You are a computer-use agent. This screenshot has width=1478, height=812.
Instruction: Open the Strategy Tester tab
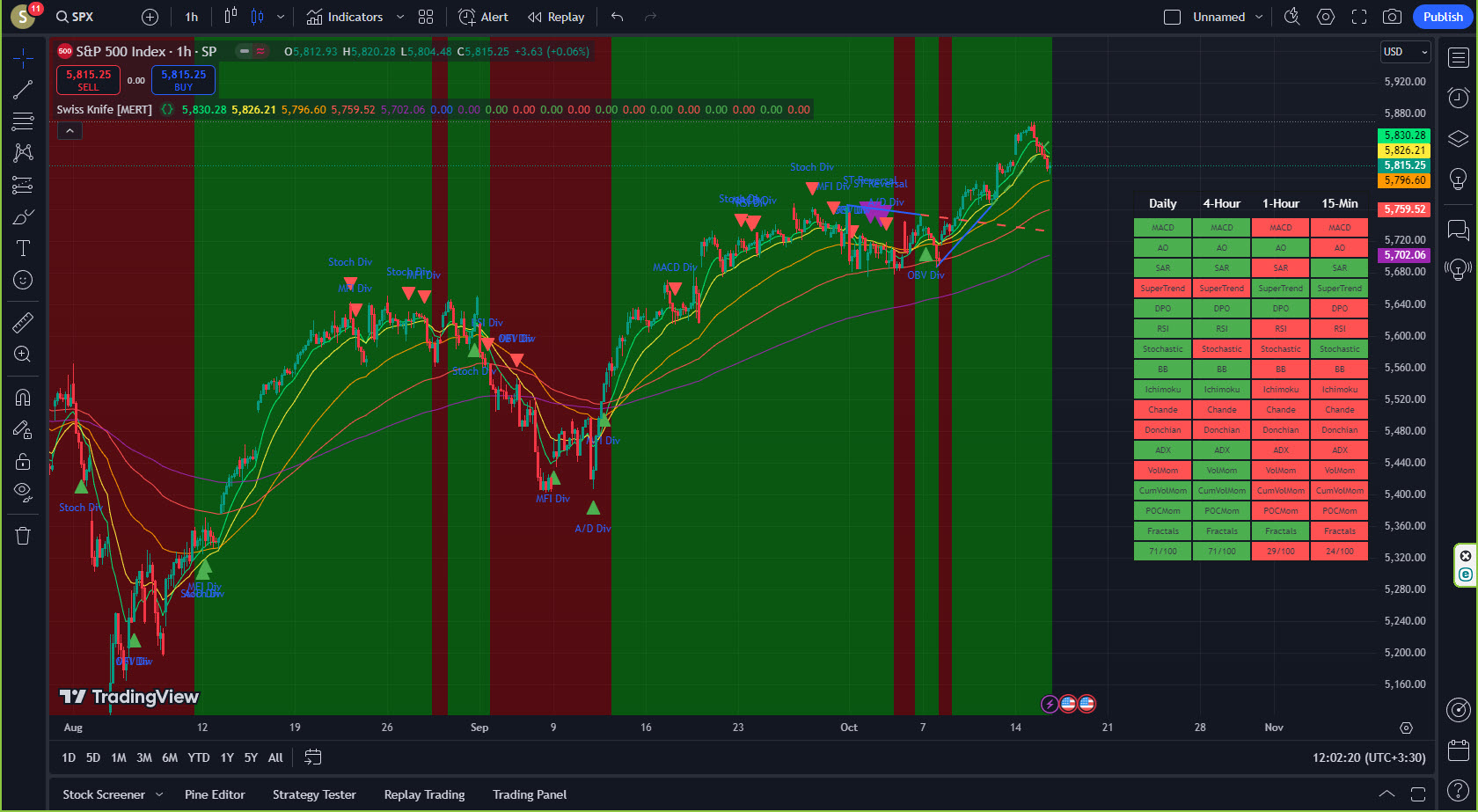314,794
